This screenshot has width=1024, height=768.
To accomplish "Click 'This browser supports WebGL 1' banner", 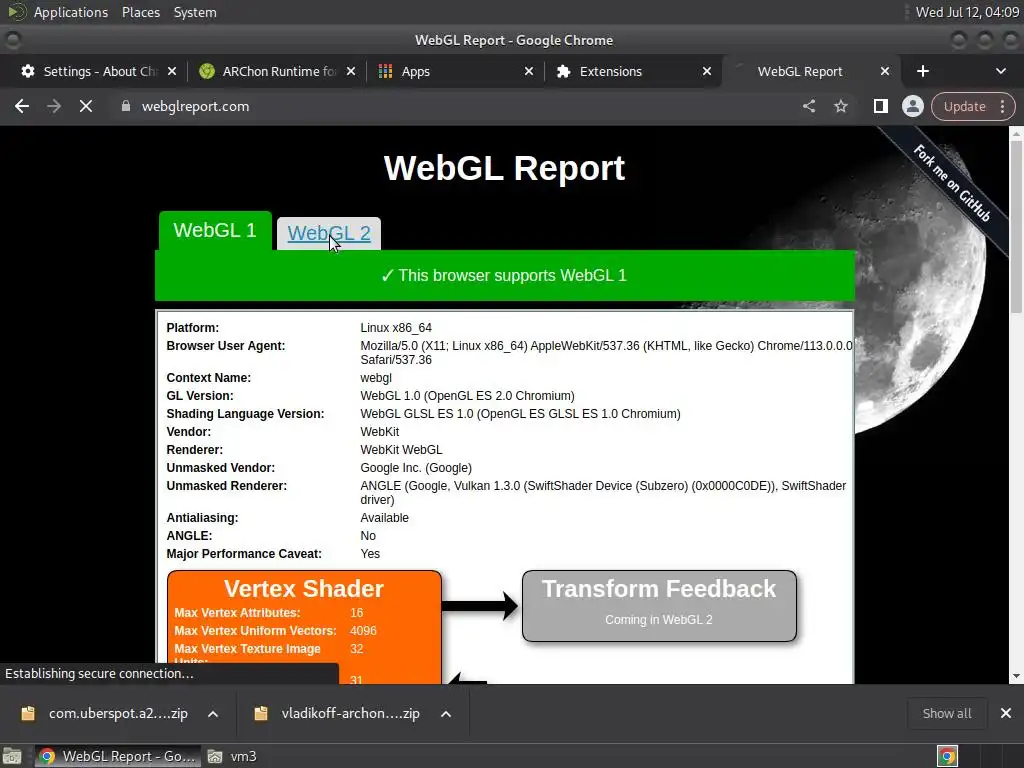I will [x=504, y=275].
